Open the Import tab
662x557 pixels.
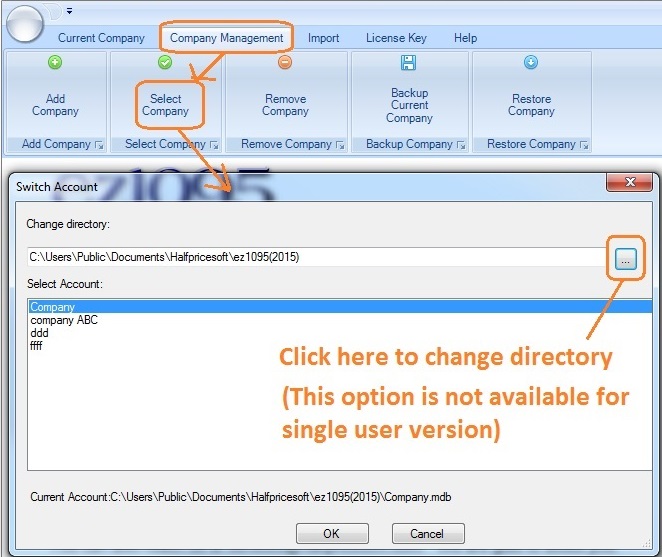323,38
